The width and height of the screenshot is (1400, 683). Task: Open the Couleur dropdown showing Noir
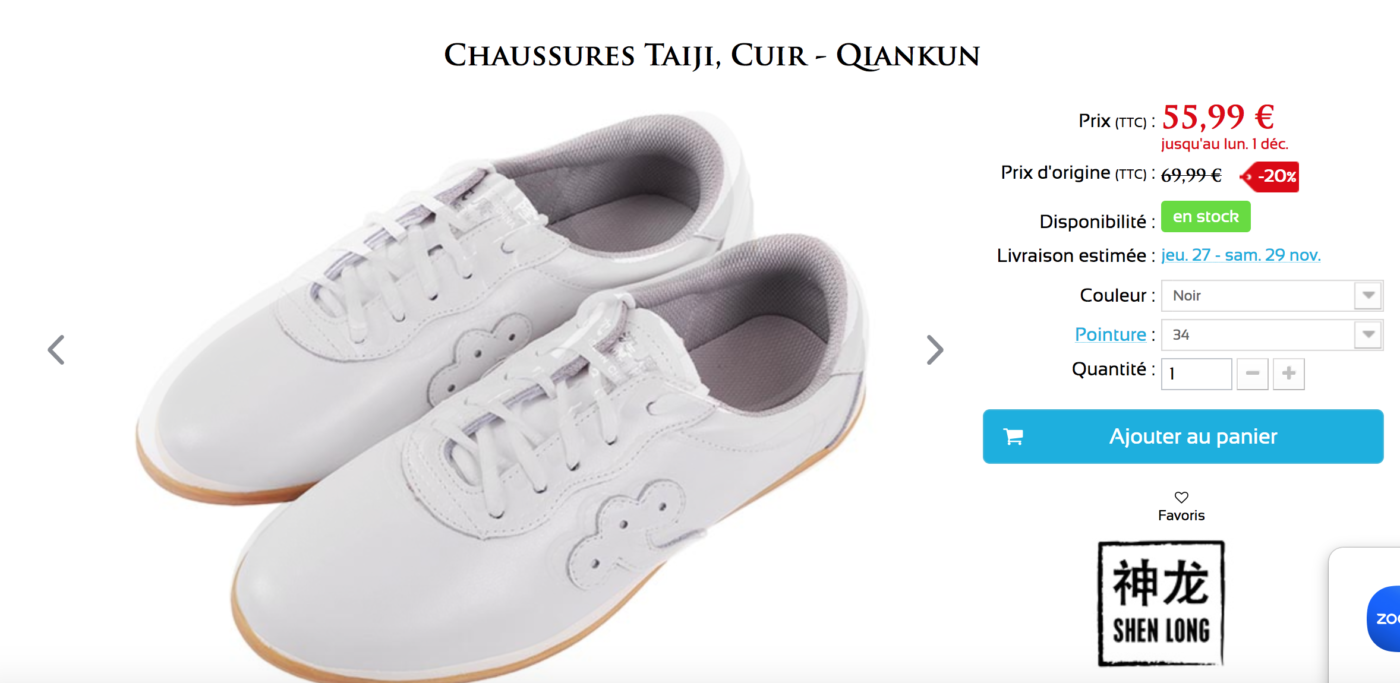[1272, 296]
